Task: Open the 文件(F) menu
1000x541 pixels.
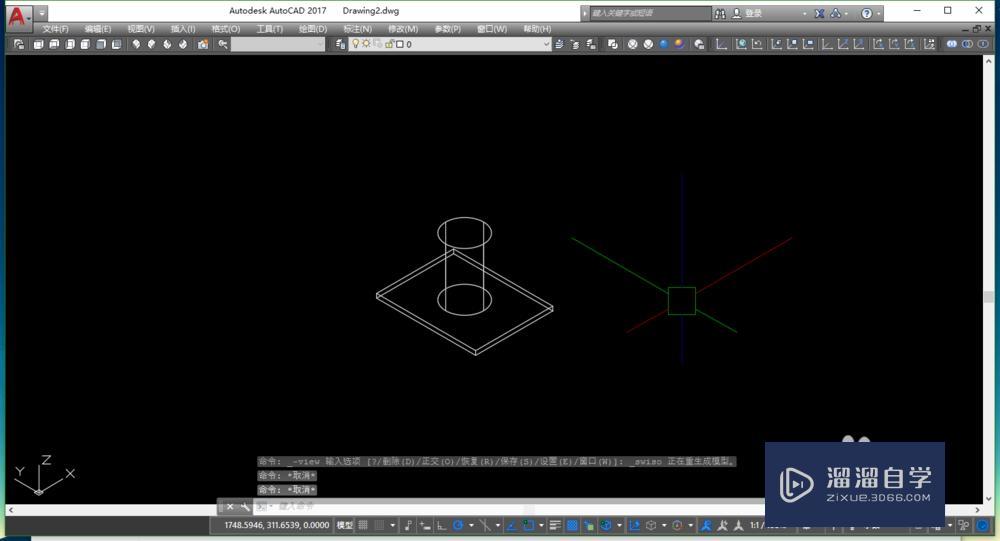Action: pyautogui.click(x=55, y=29)
